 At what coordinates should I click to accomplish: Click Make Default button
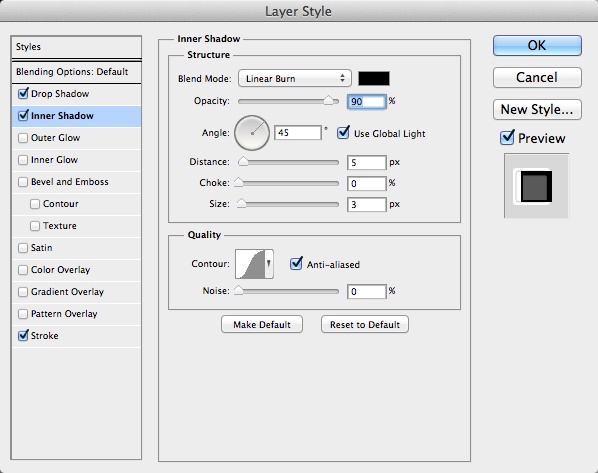262,325
